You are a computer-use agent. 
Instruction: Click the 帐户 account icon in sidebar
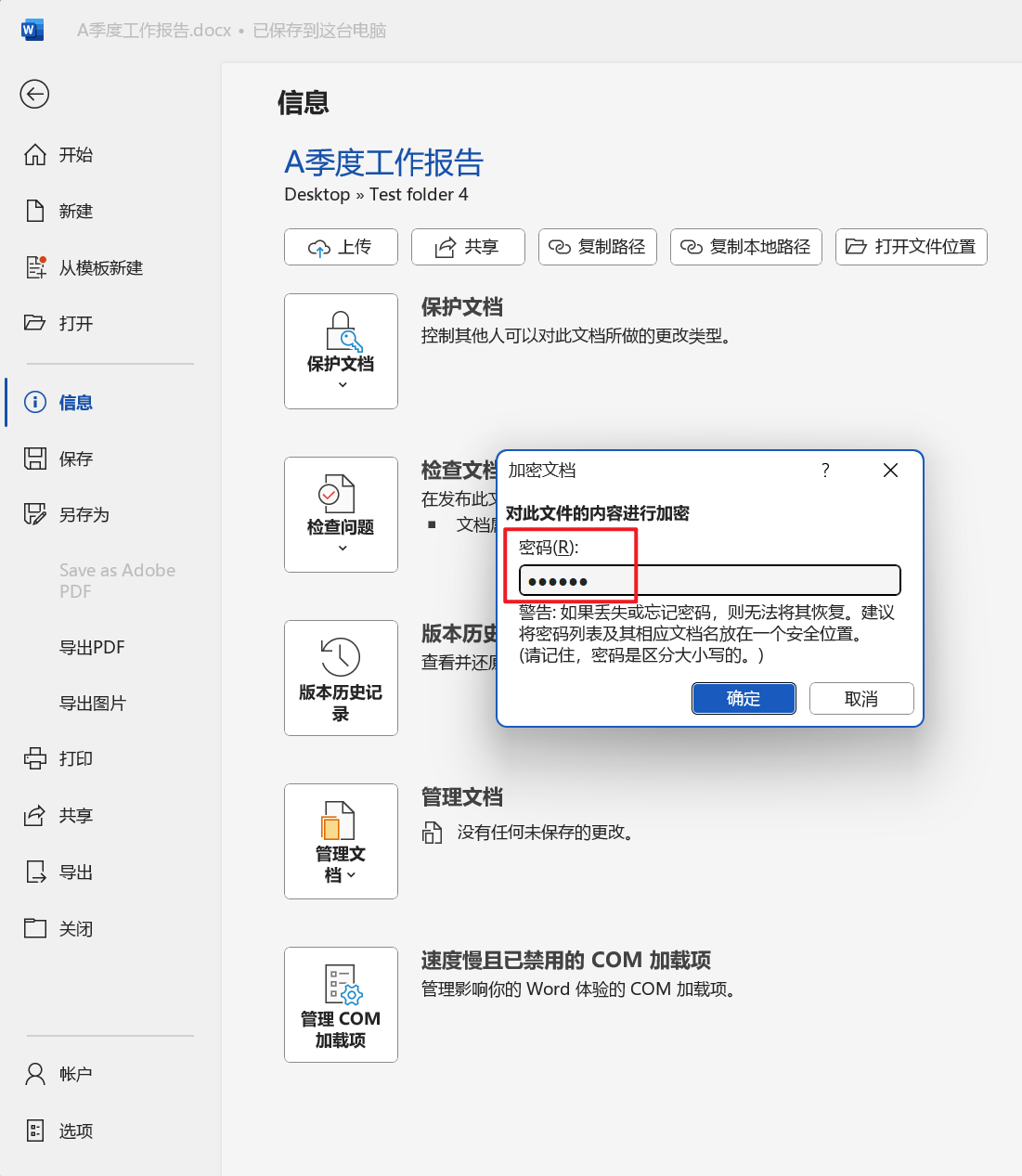click(x=35, y=1074)
